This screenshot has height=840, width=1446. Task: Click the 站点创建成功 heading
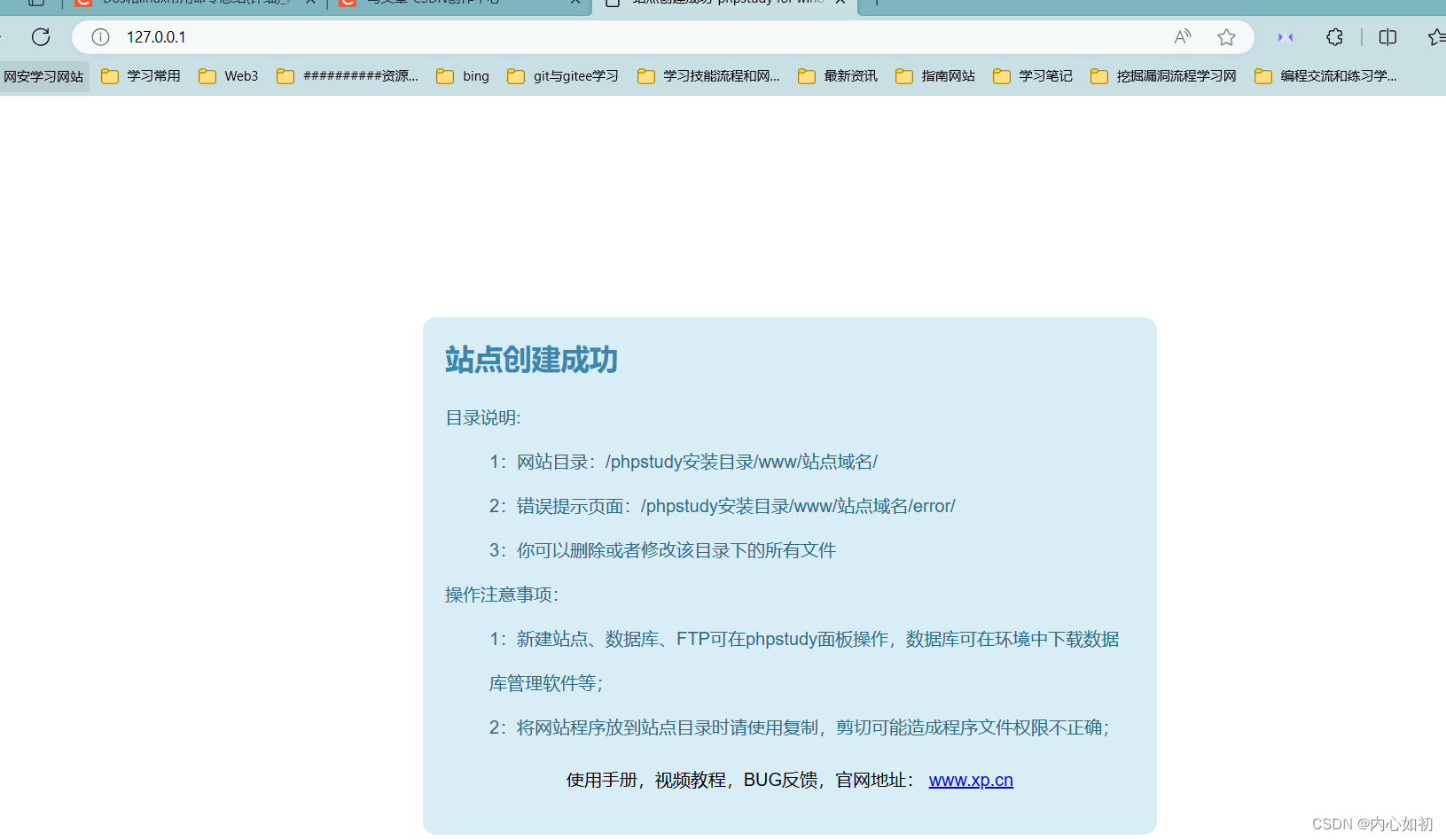(531, 360)
